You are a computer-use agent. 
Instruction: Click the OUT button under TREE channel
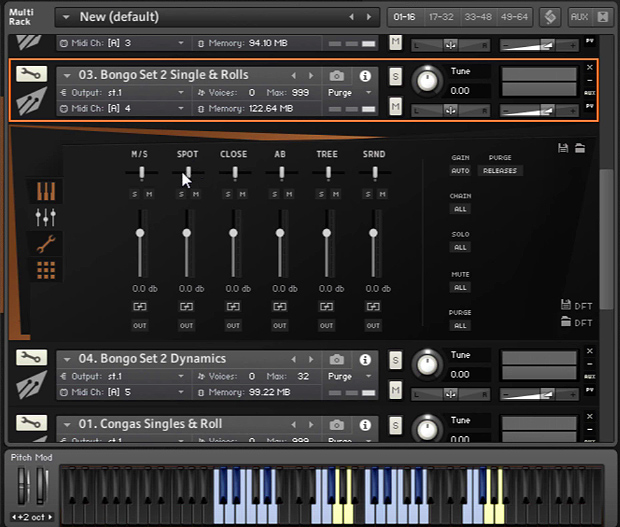click(326, 325)
